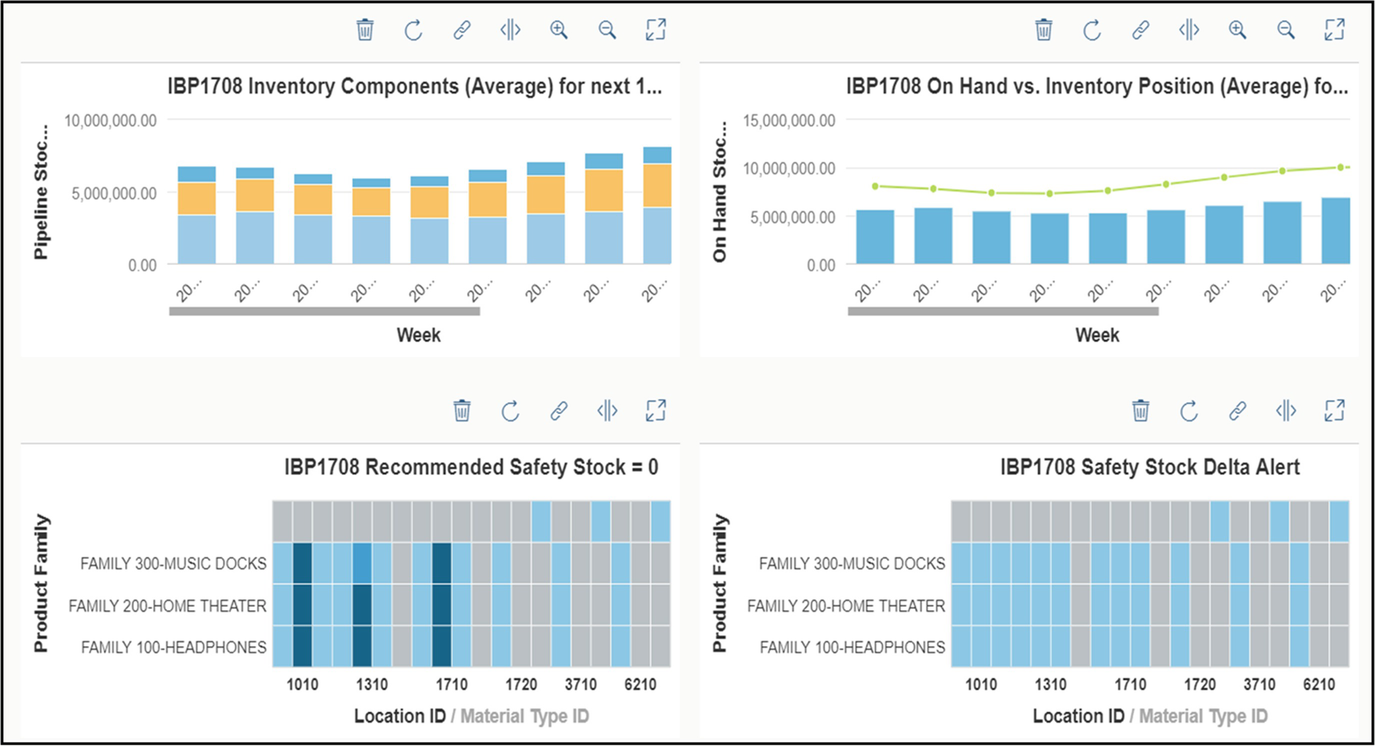The width and height of the screenshot is (1375, 746).
Task: Click location 1310 label in Recommended Safety Stock
Action: coord(371,686)
